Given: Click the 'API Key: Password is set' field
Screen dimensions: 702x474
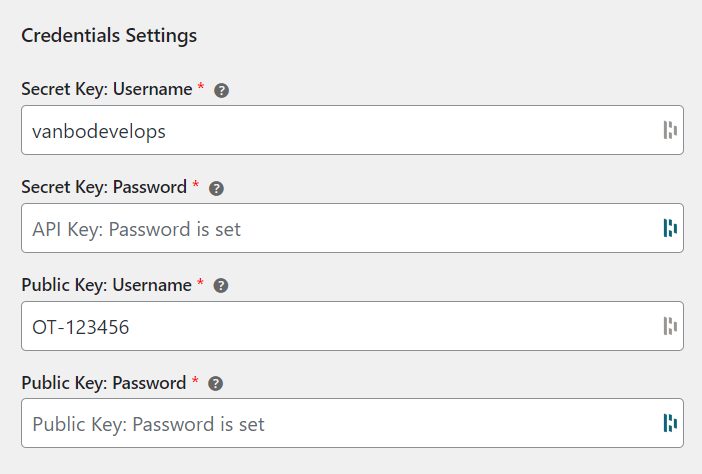Looking at the screenshot, I should click(x=330, y=228).
